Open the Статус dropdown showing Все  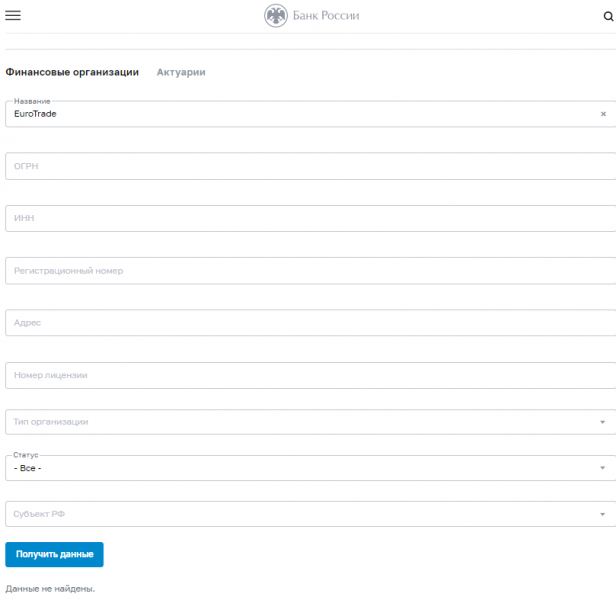(310, 468)
